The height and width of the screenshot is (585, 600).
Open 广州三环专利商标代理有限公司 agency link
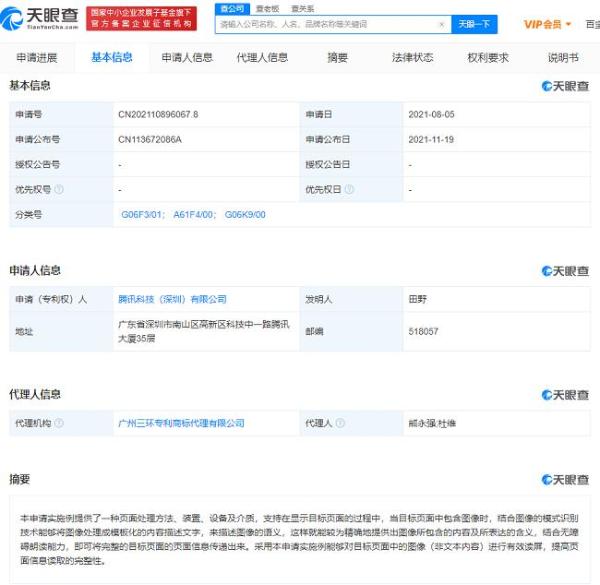181,423
